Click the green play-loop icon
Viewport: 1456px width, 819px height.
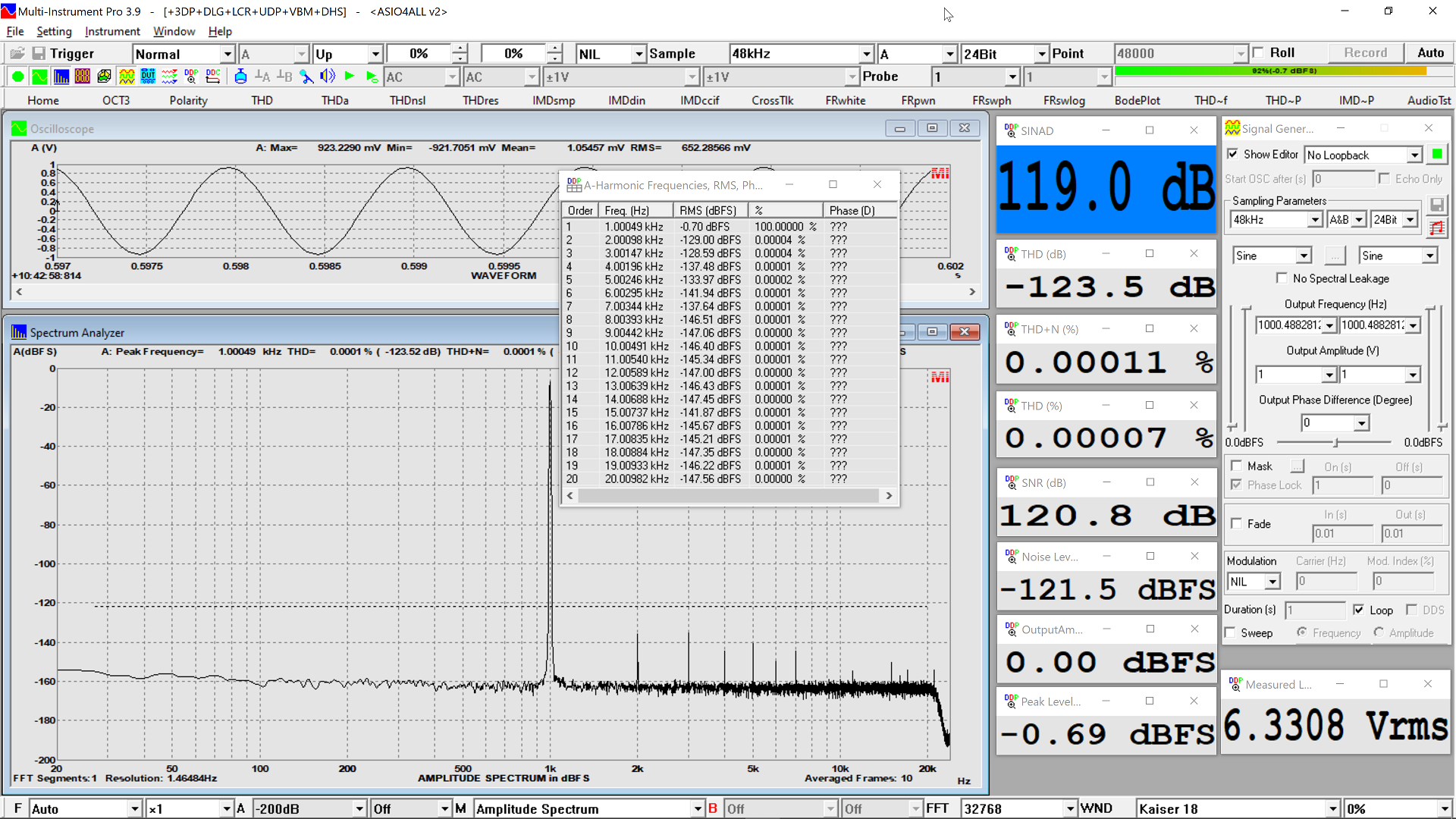pos(372,76)
